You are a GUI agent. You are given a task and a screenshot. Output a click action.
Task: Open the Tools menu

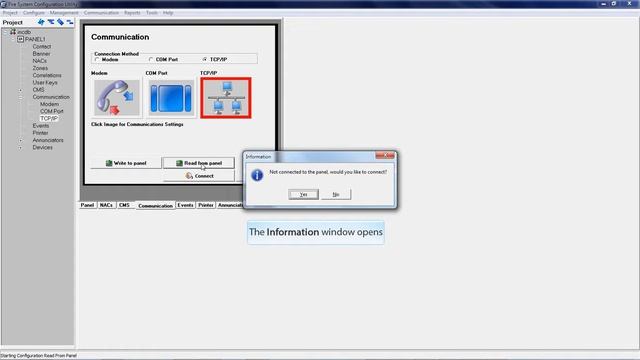[x=152, y=13]
